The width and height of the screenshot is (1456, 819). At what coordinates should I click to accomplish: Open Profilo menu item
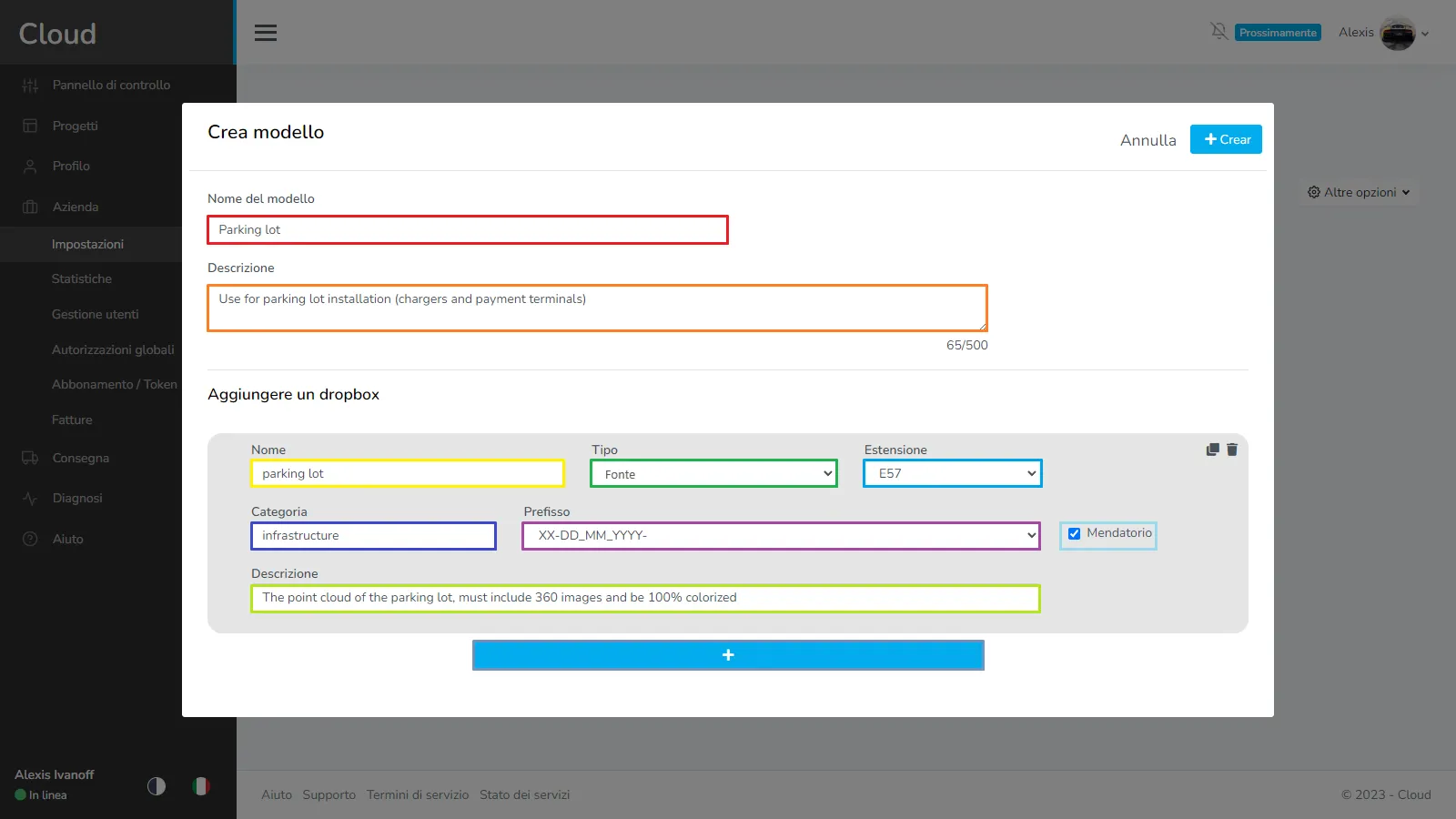(71, 166)
